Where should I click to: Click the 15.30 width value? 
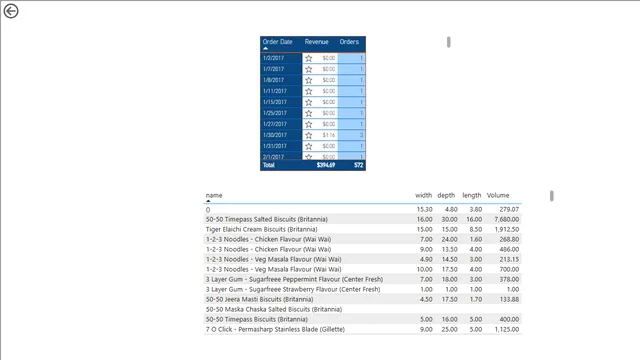pyautogui.click(x=424, y=209)
